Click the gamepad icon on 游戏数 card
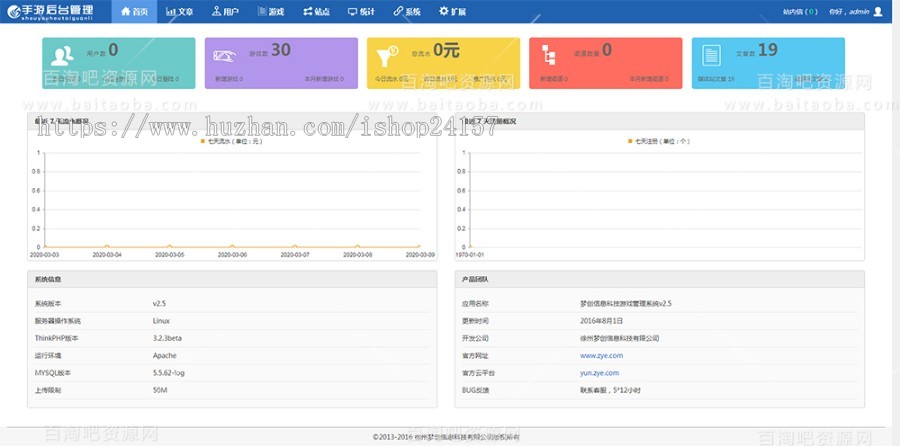 [x=224, y=56]
